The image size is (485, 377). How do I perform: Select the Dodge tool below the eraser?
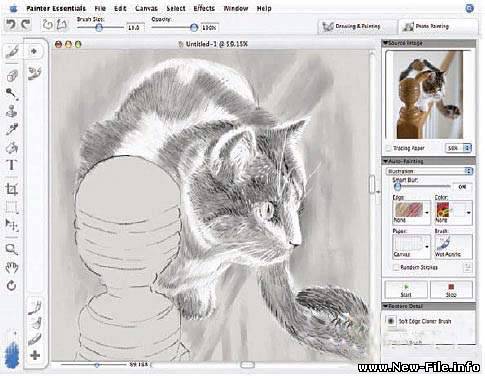coord(12,94)
